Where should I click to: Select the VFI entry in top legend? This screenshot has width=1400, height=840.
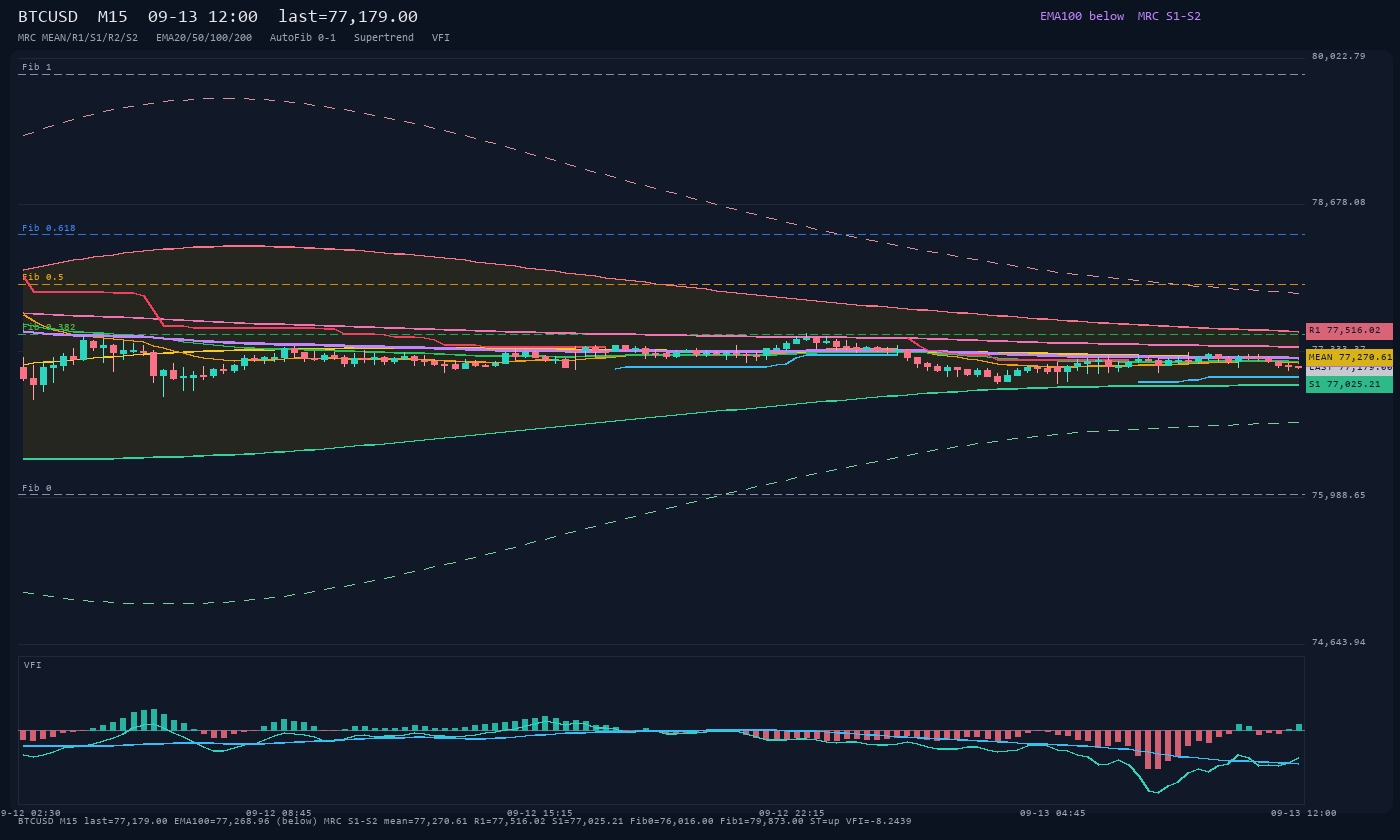click(x=441, y=37)
